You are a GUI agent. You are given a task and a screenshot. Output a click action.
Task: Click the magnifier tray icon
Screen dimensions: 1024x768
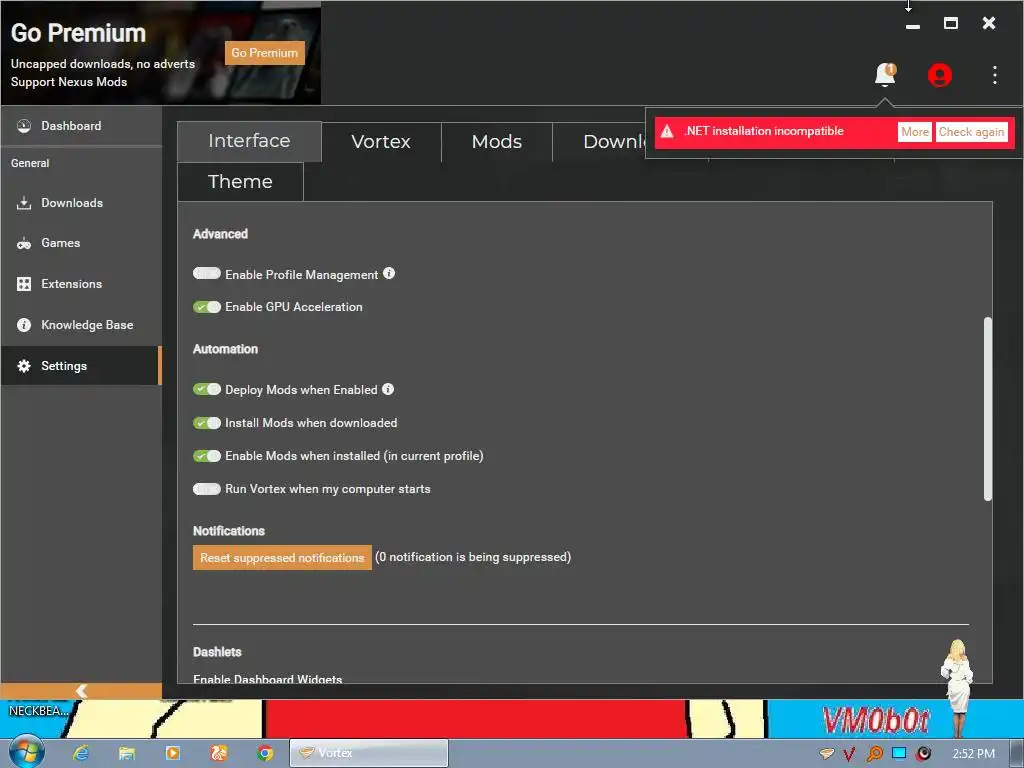tap(874, 754)
